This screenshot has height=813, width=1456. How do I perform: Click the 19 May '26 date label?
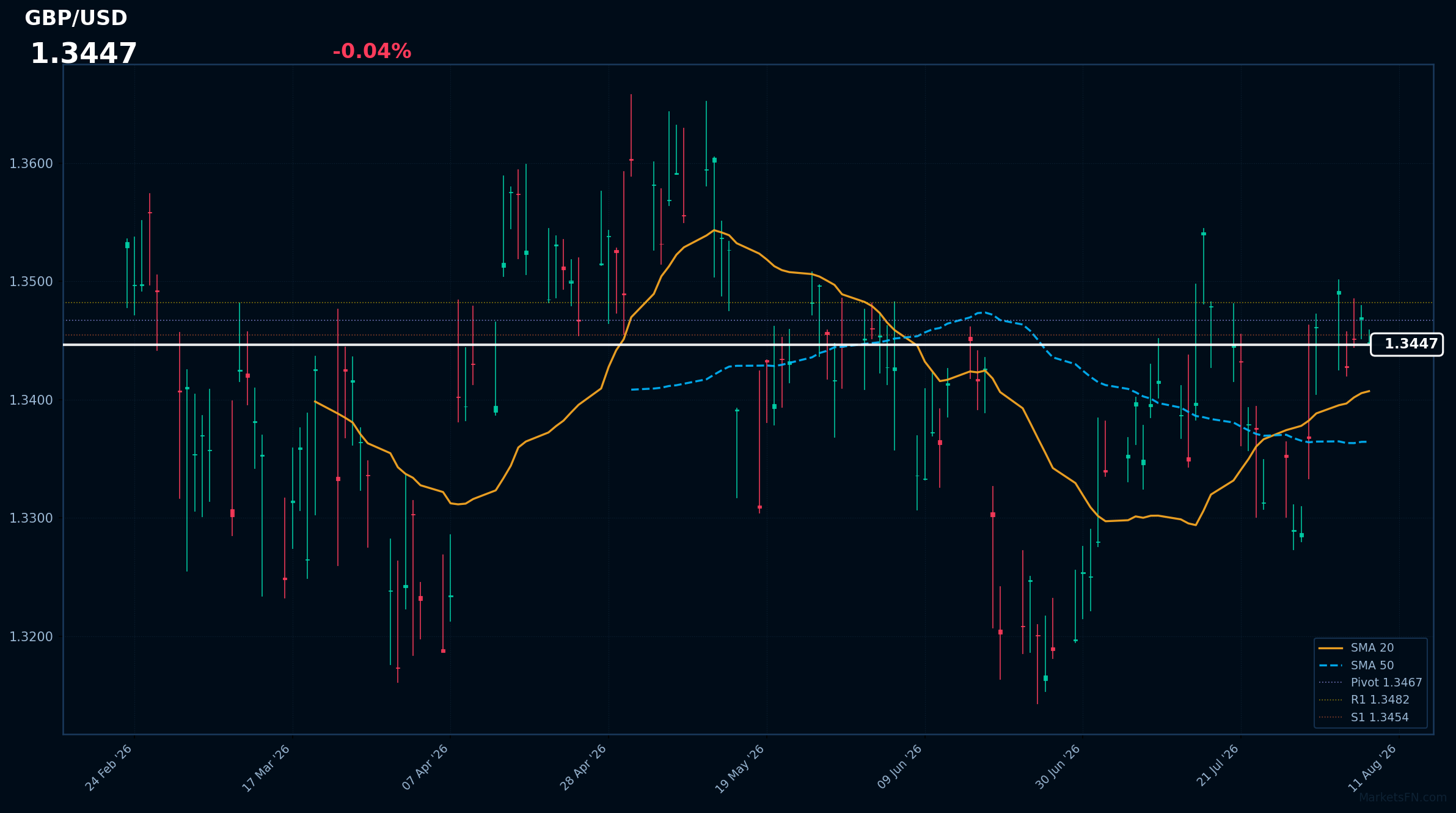tap(740, 769)
